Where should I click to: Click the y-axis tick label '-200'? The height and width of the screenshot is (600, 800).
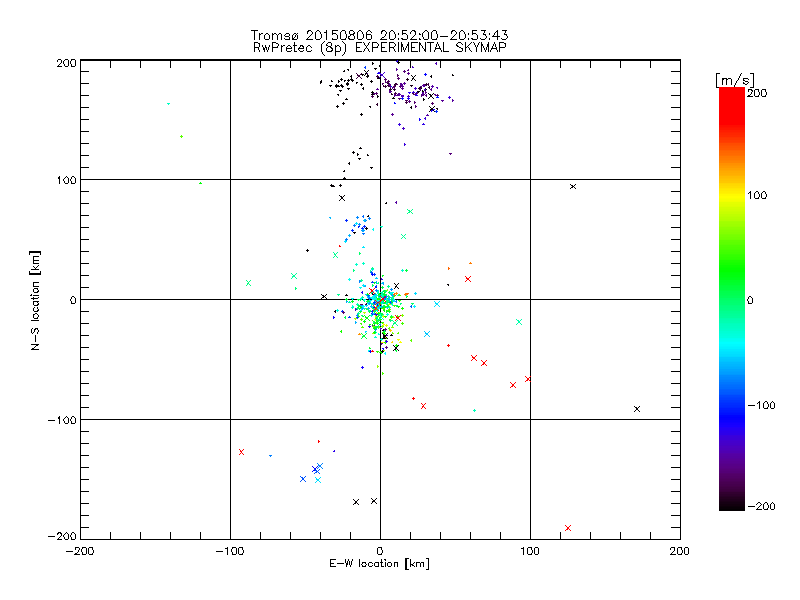(x=62, y=536)
